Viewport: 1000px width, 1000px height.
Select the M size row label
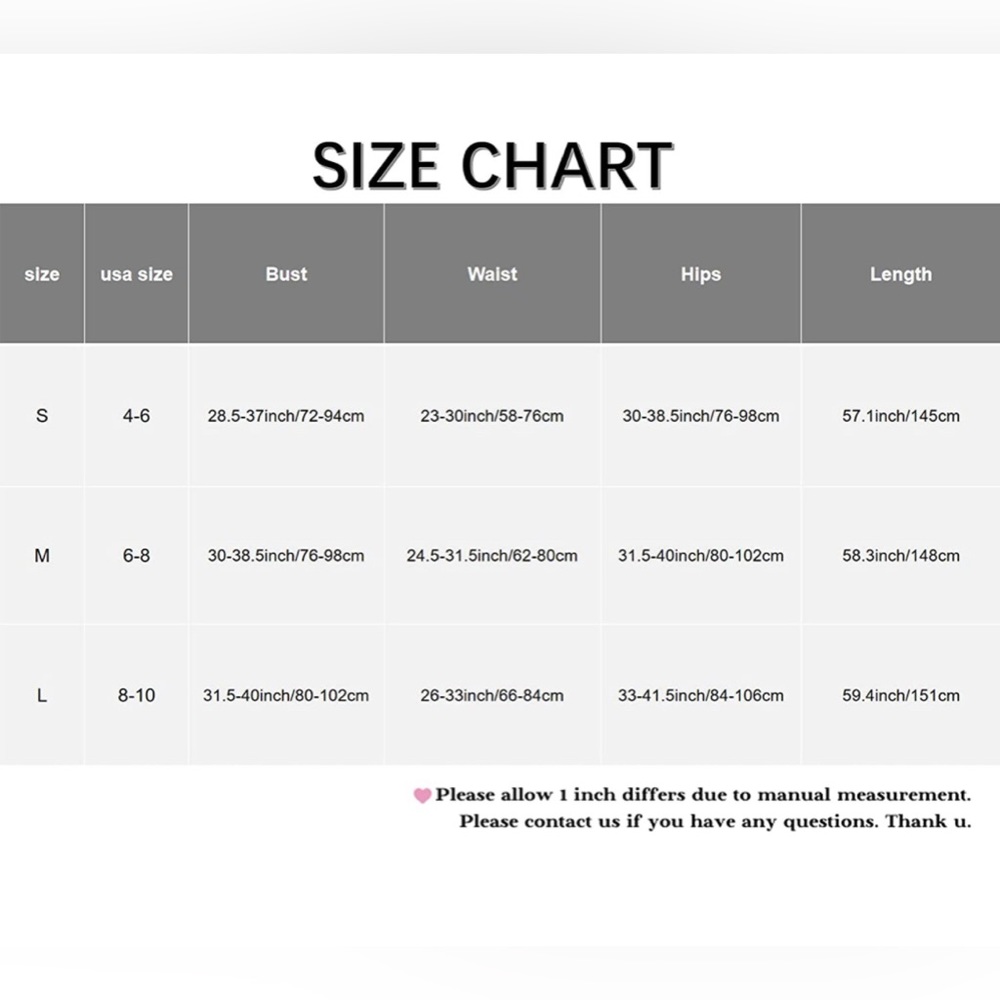42,555
